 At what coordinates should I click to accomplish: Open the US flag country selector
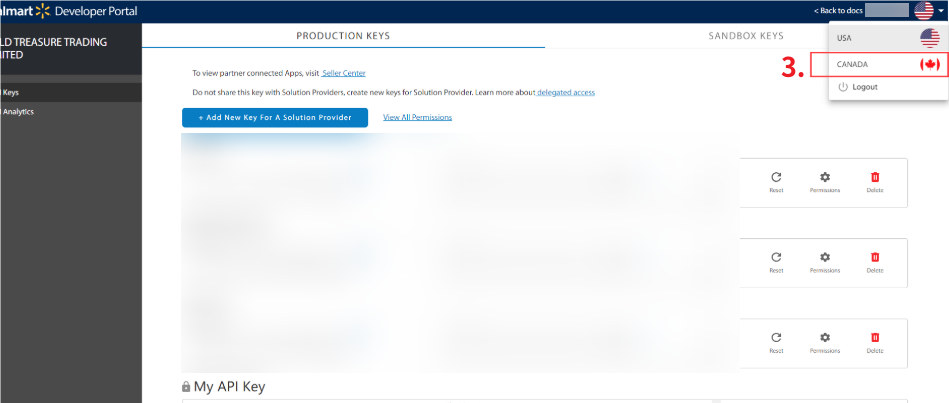924,10
